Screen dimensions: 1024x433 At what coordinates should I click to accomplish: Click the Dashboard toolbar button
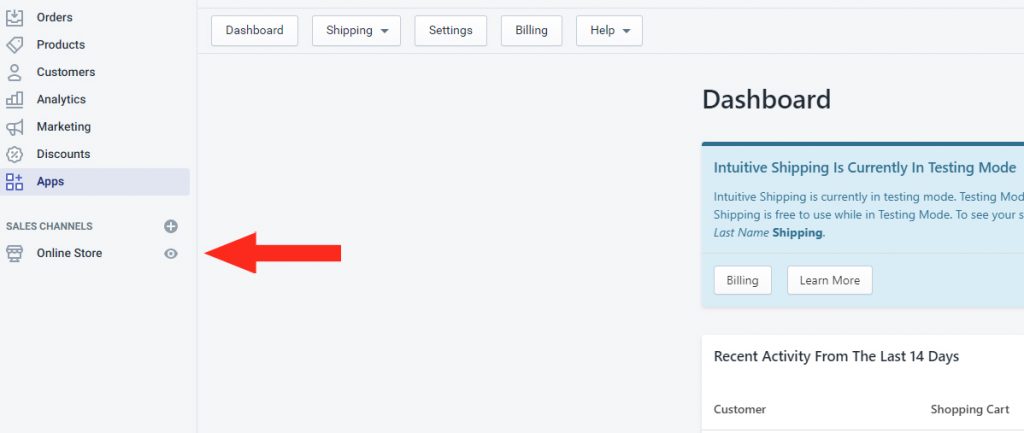coord(255,31)
